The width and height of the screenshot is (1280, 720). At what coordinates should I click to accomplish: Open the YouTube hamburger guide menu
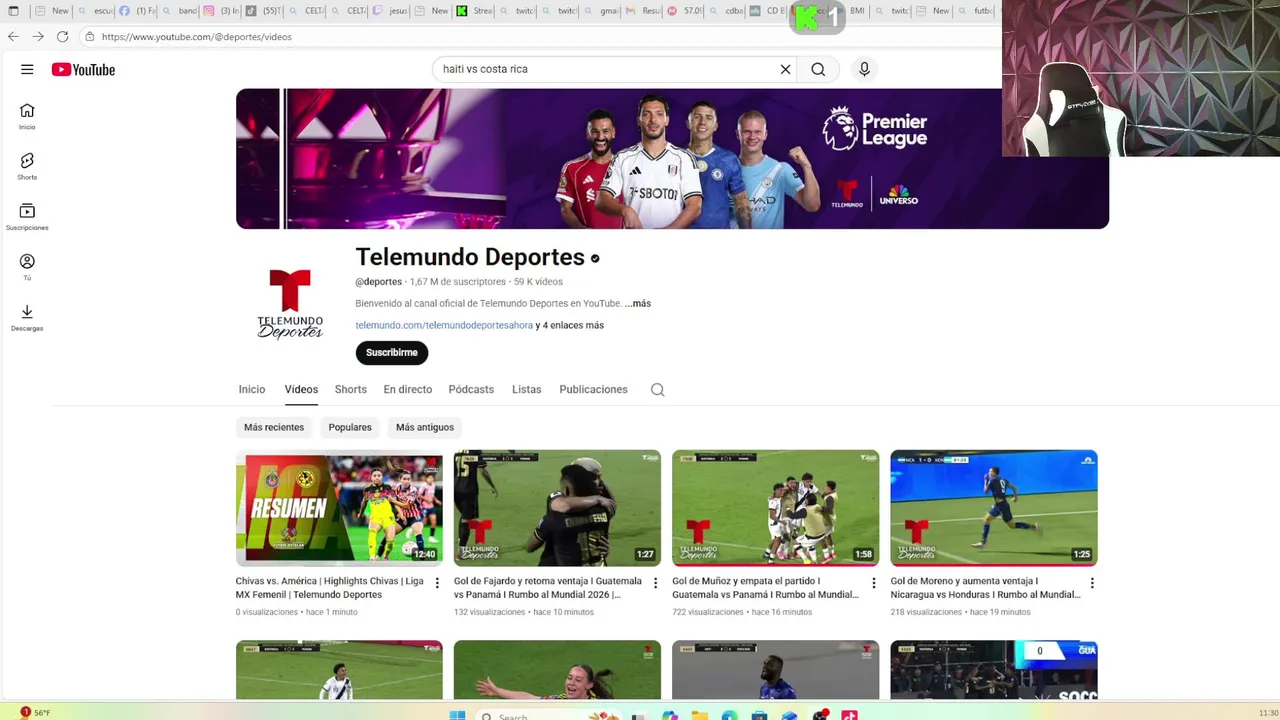[x=27, y=69]
